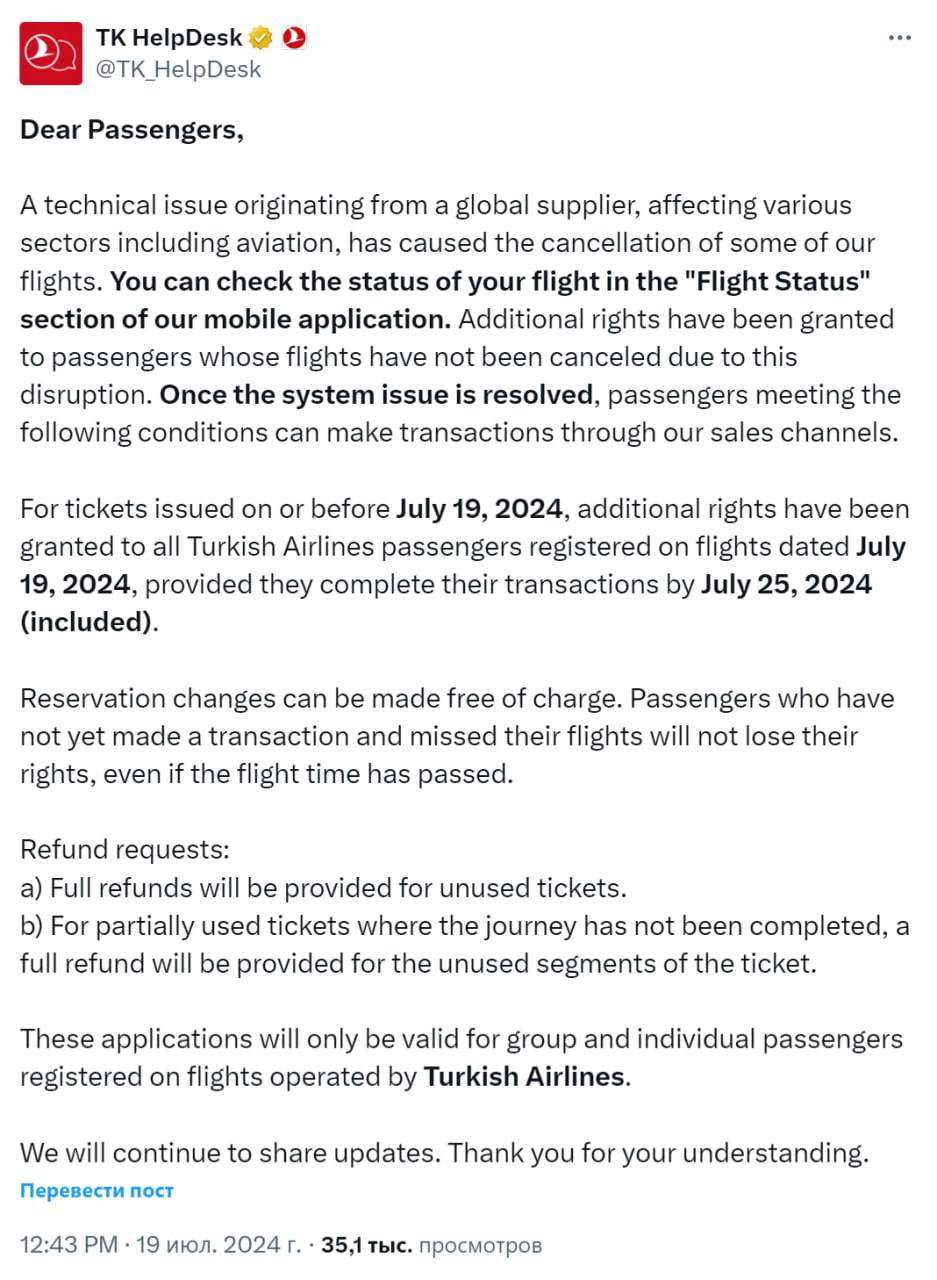Click "We will continue to share updates" line
The width and height of the screenshot is (937, 1280).
[443, 1153]
